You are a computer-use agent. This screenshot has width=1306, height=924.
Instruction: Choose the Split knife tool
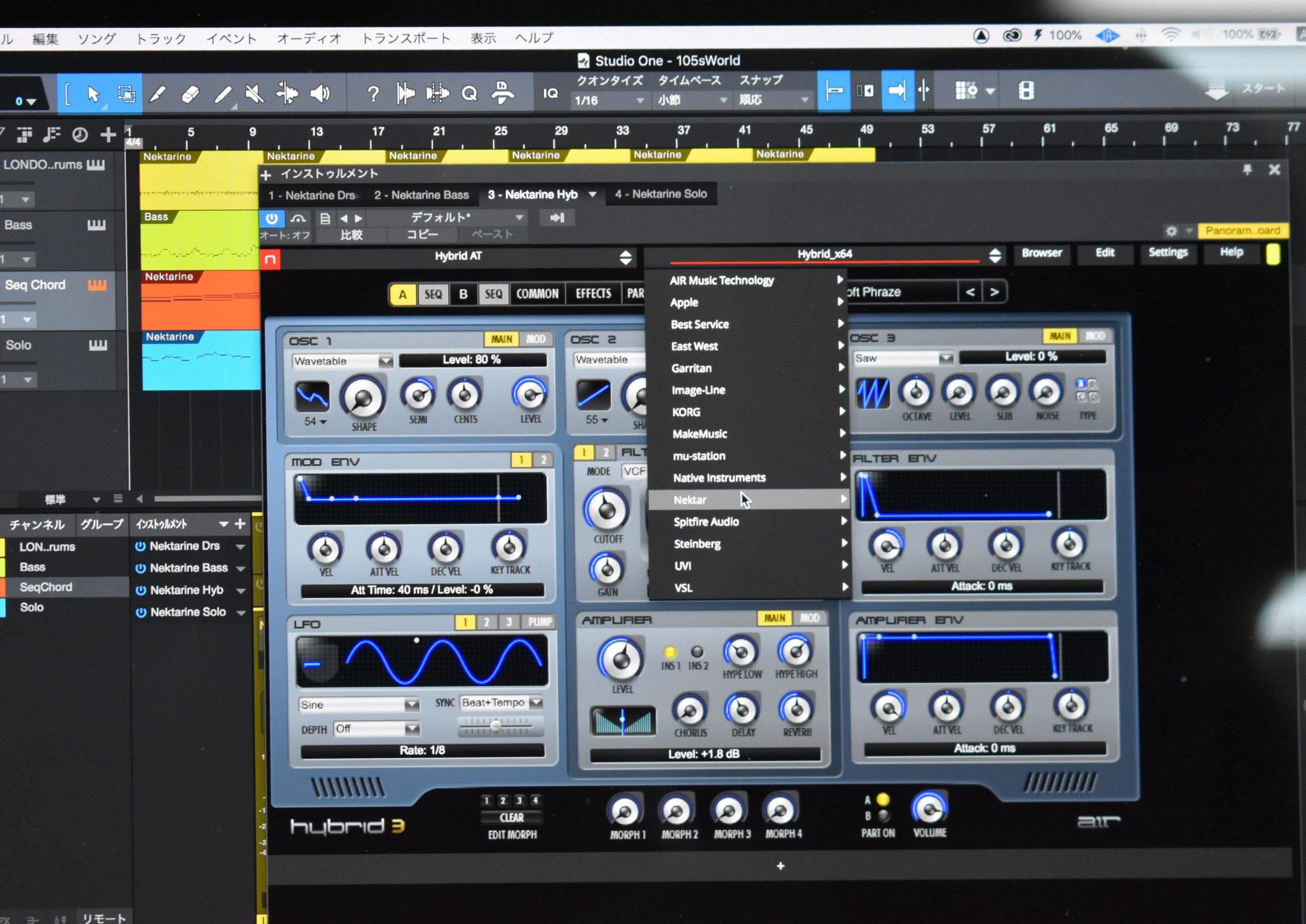point(158,94)
